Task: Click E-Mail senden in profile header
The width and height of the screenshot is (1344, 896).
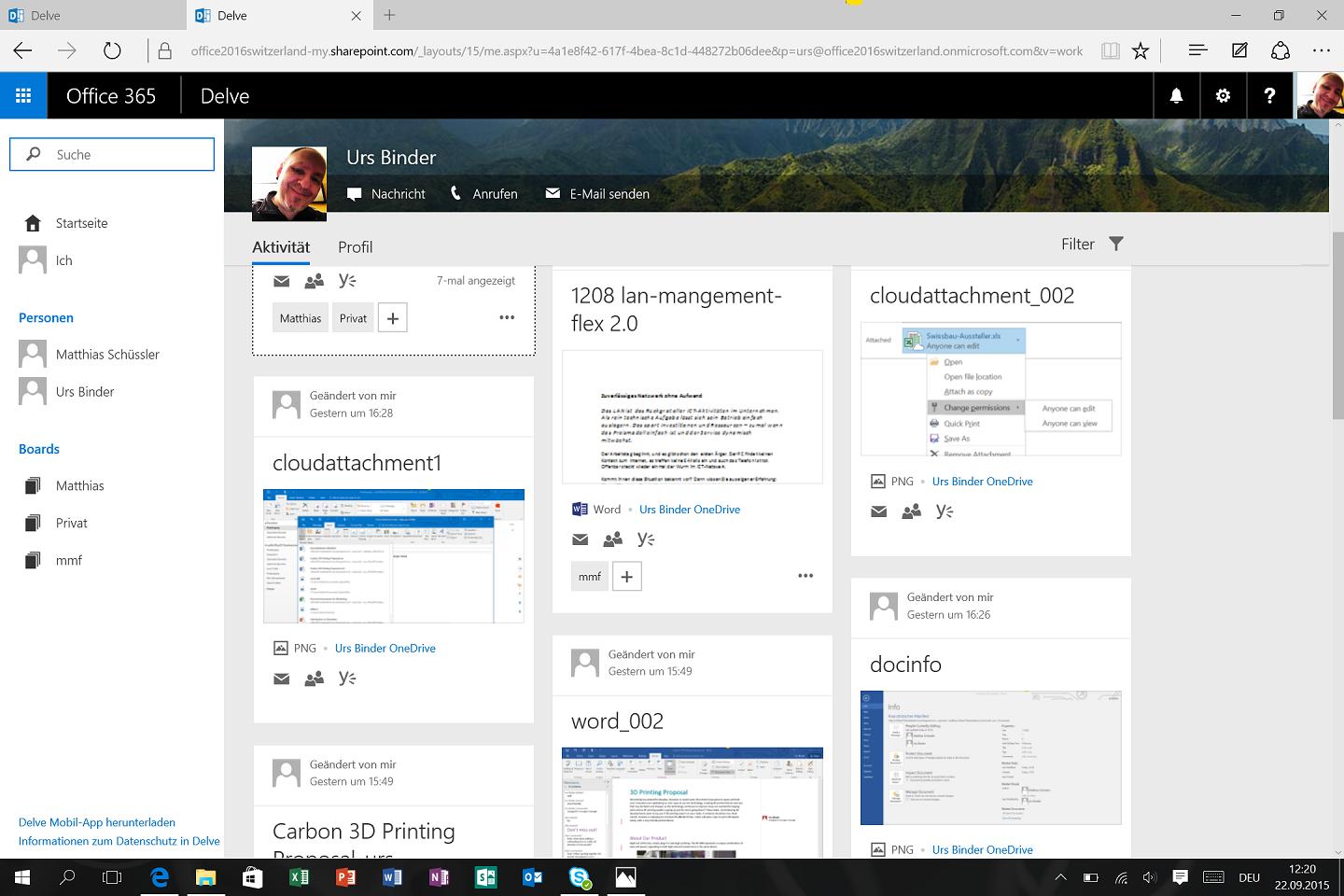Action: [x=597, y=194]
